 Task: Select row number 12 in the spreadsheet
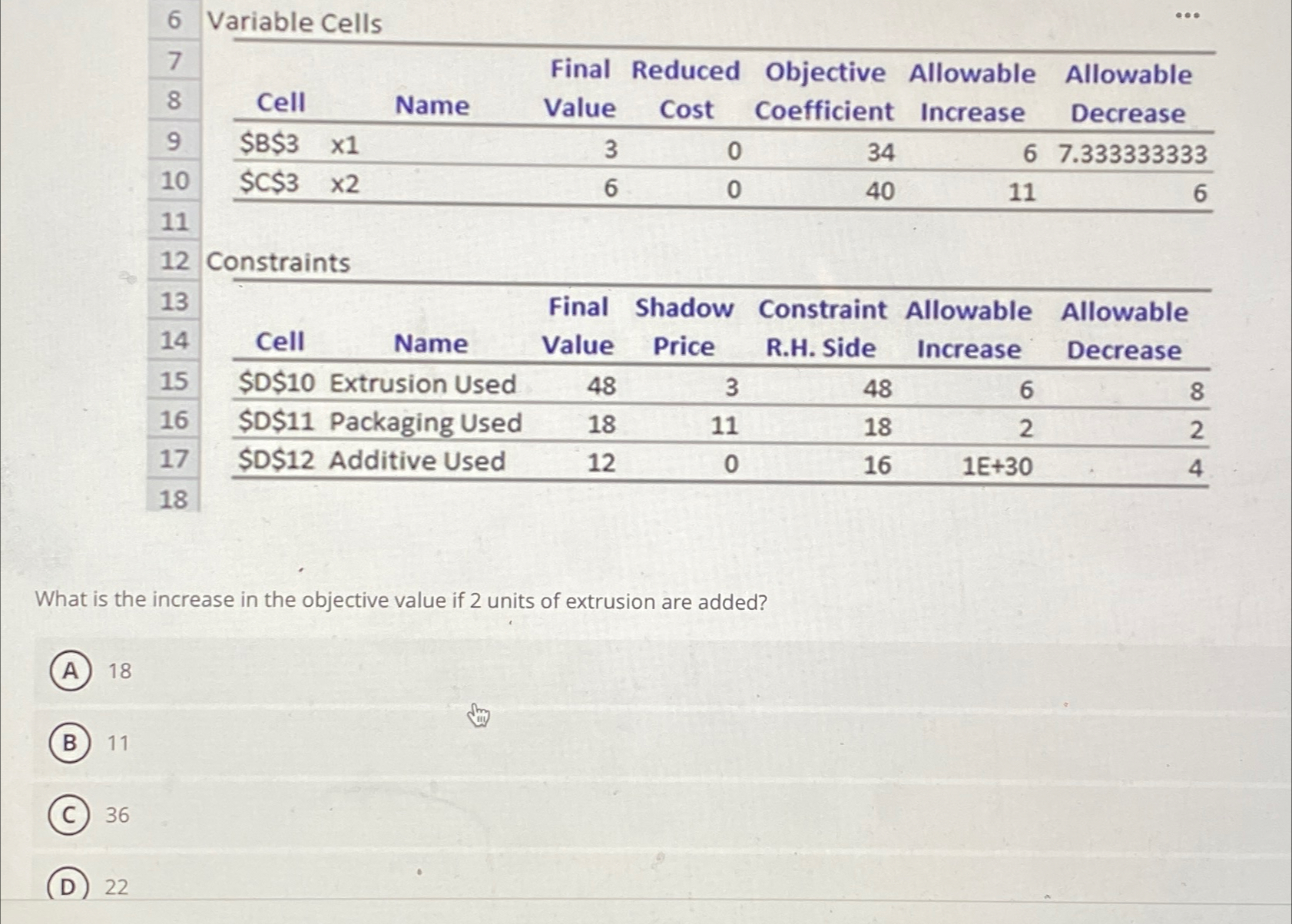175,263
